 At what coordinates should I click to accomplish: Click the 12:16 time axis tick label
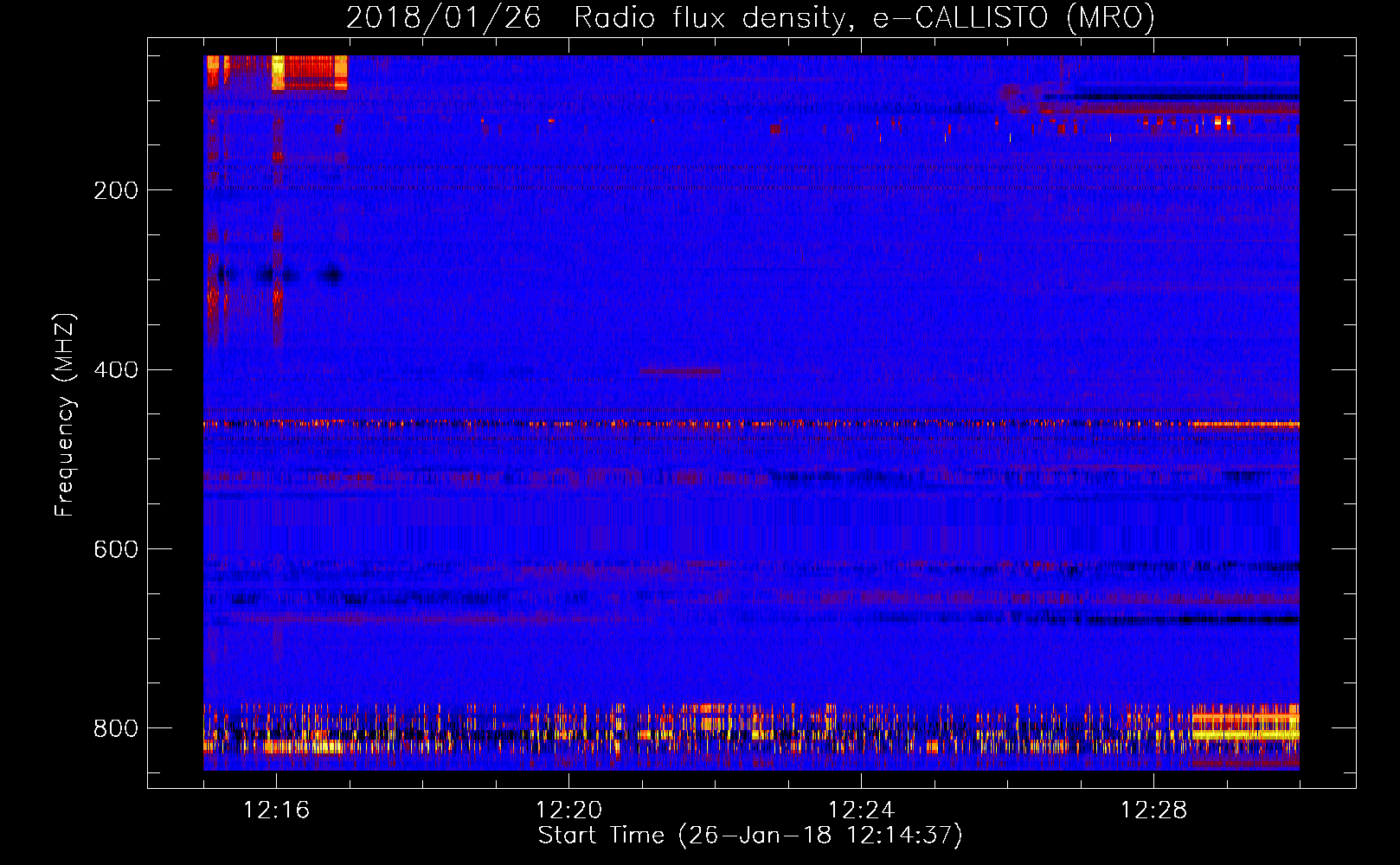coord(276,811)
